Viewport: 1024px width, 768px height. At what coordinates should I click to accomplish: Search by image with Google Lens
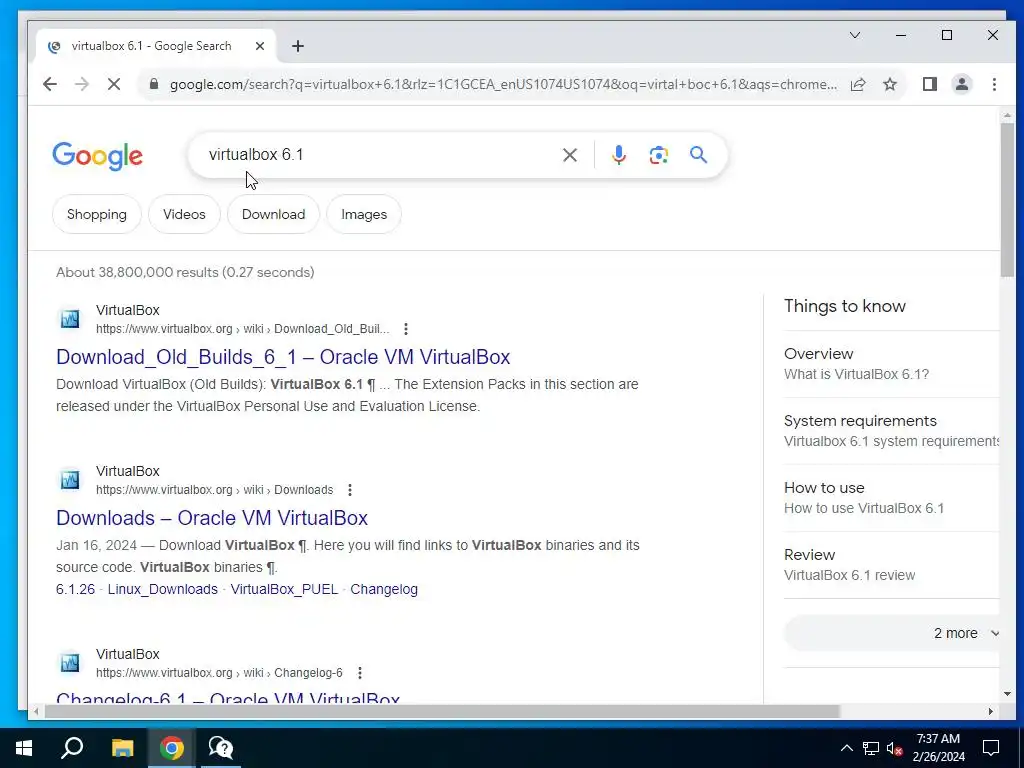658,155
